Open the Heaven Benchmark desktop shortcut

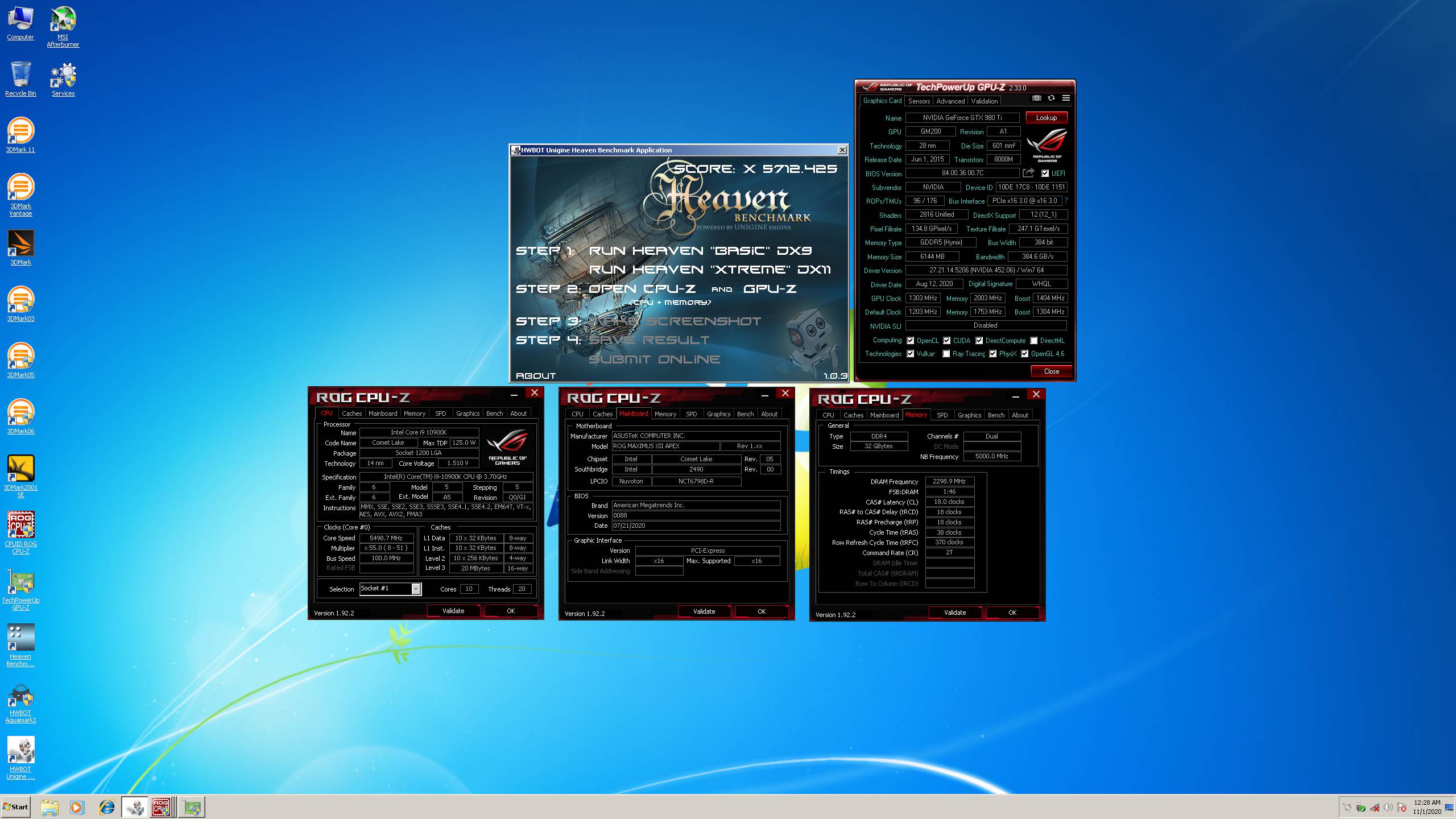pyautogui.click(x=20, y=645)
